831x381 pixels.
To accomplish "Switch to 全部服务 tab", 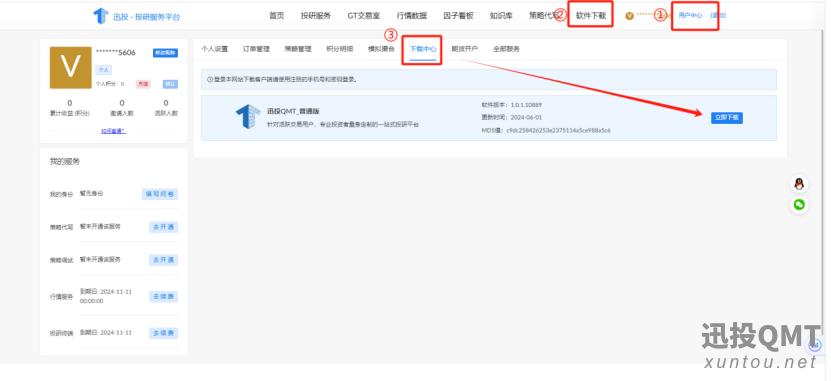I will pyautogui.click(x=507, y=49).
